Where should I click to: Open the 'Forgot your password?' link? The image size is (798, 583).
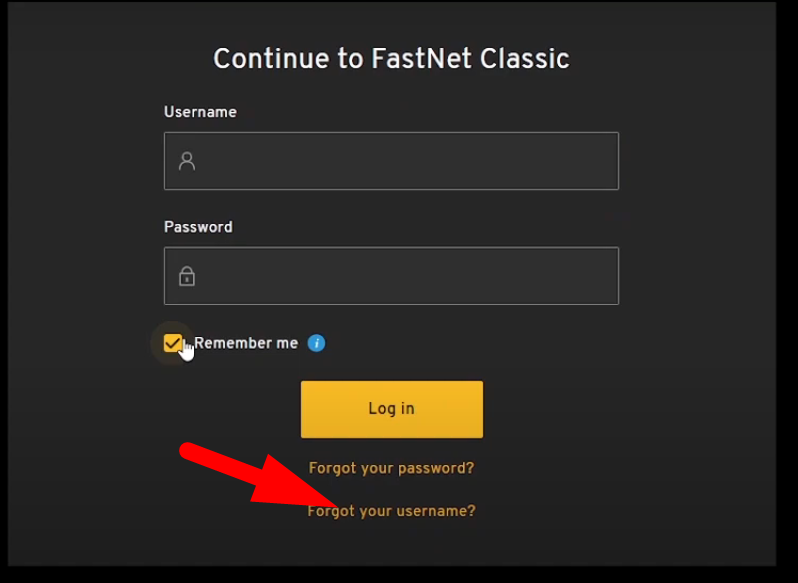tap(391, 468)
